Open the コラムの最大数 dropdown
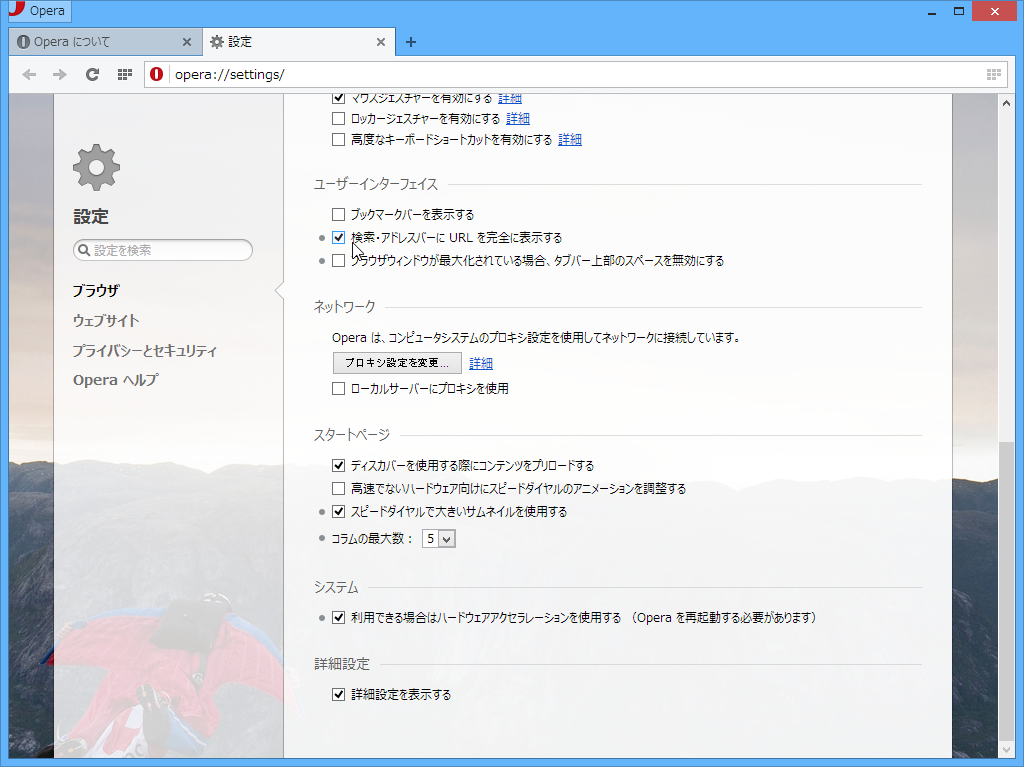Screen dimensions: 1024x767 [438, 538]
